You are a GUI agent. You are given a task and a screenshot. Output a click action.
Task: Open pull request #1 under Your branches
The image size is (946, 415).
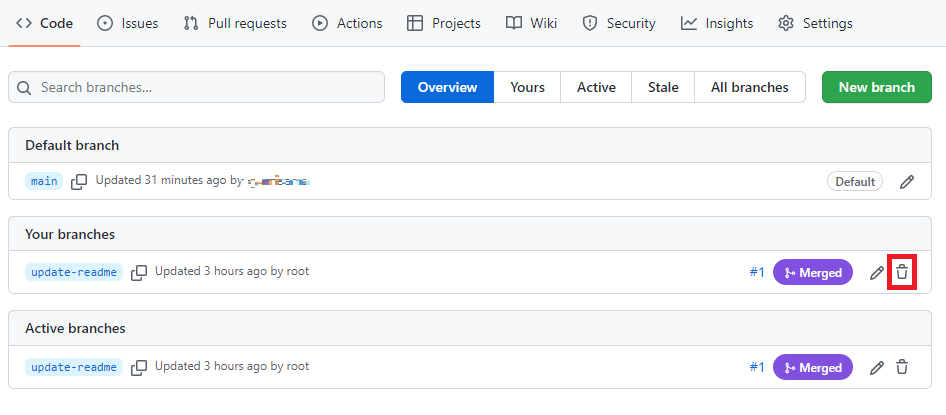[757, 272]
